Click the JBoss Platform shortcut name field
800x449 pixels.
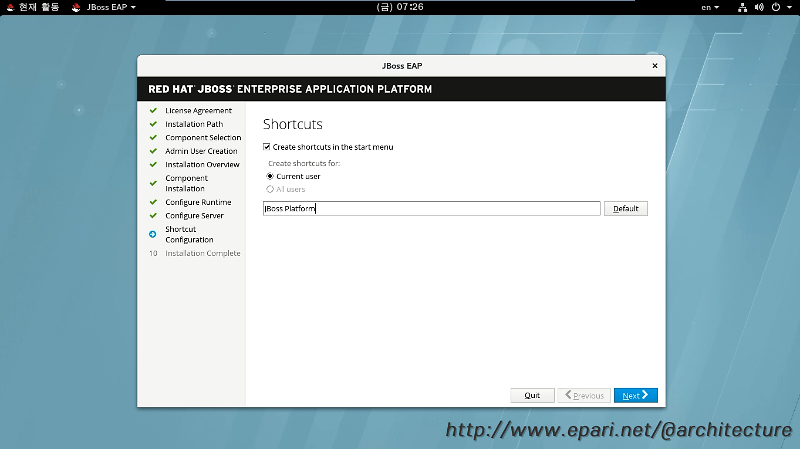click(x=432, y=209)
